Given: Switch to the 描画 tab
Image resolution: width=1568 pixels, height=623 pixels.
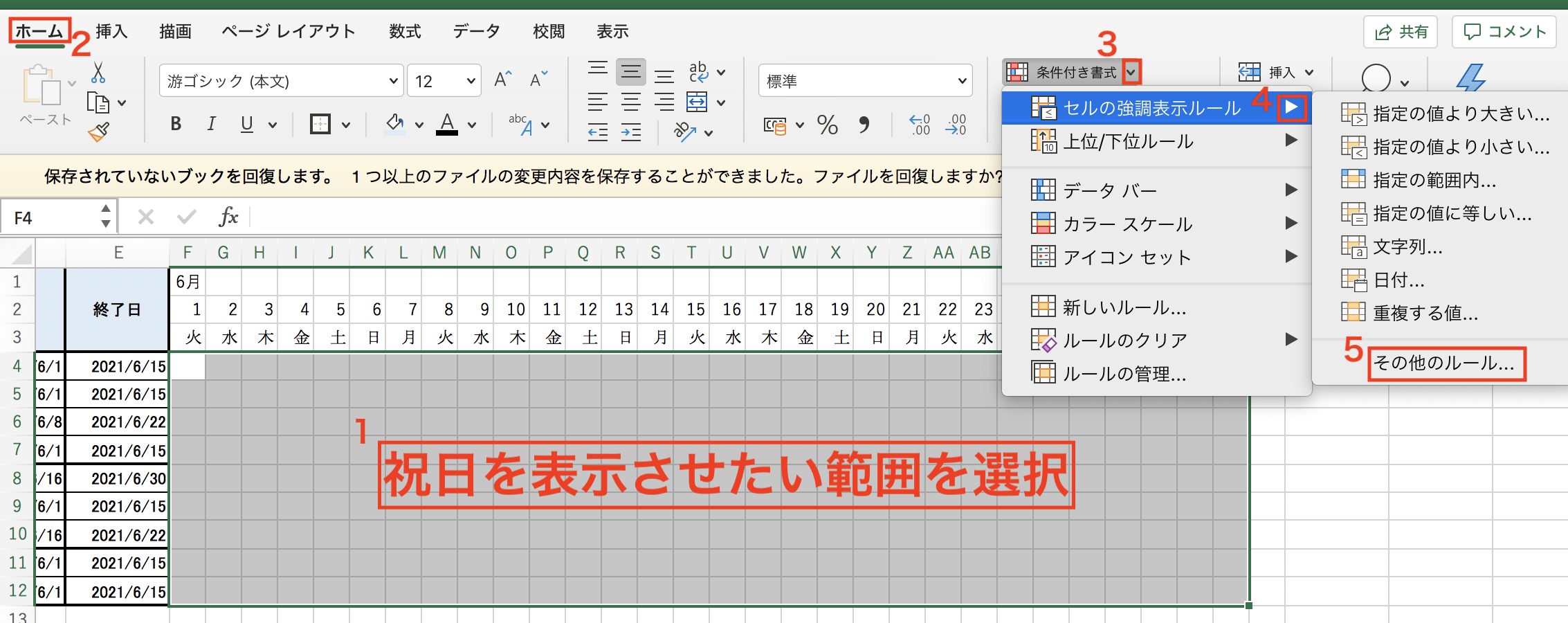Looking at the screenshot, I should coord(175,32).
